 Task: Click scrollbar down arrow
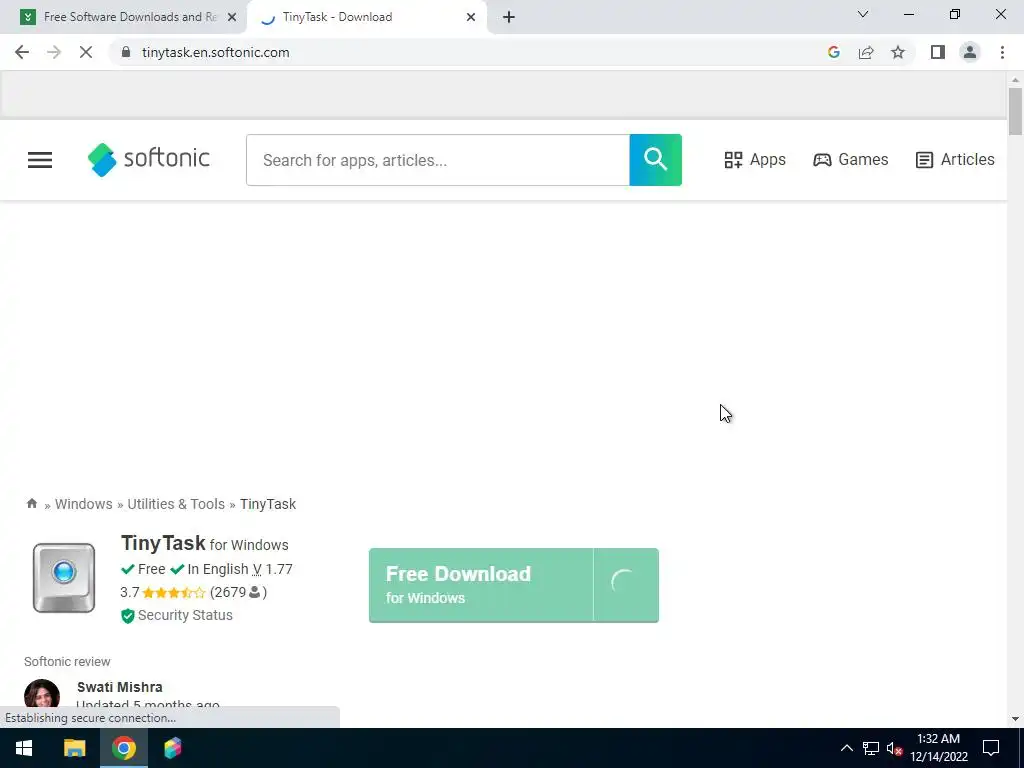(1015, 719)
